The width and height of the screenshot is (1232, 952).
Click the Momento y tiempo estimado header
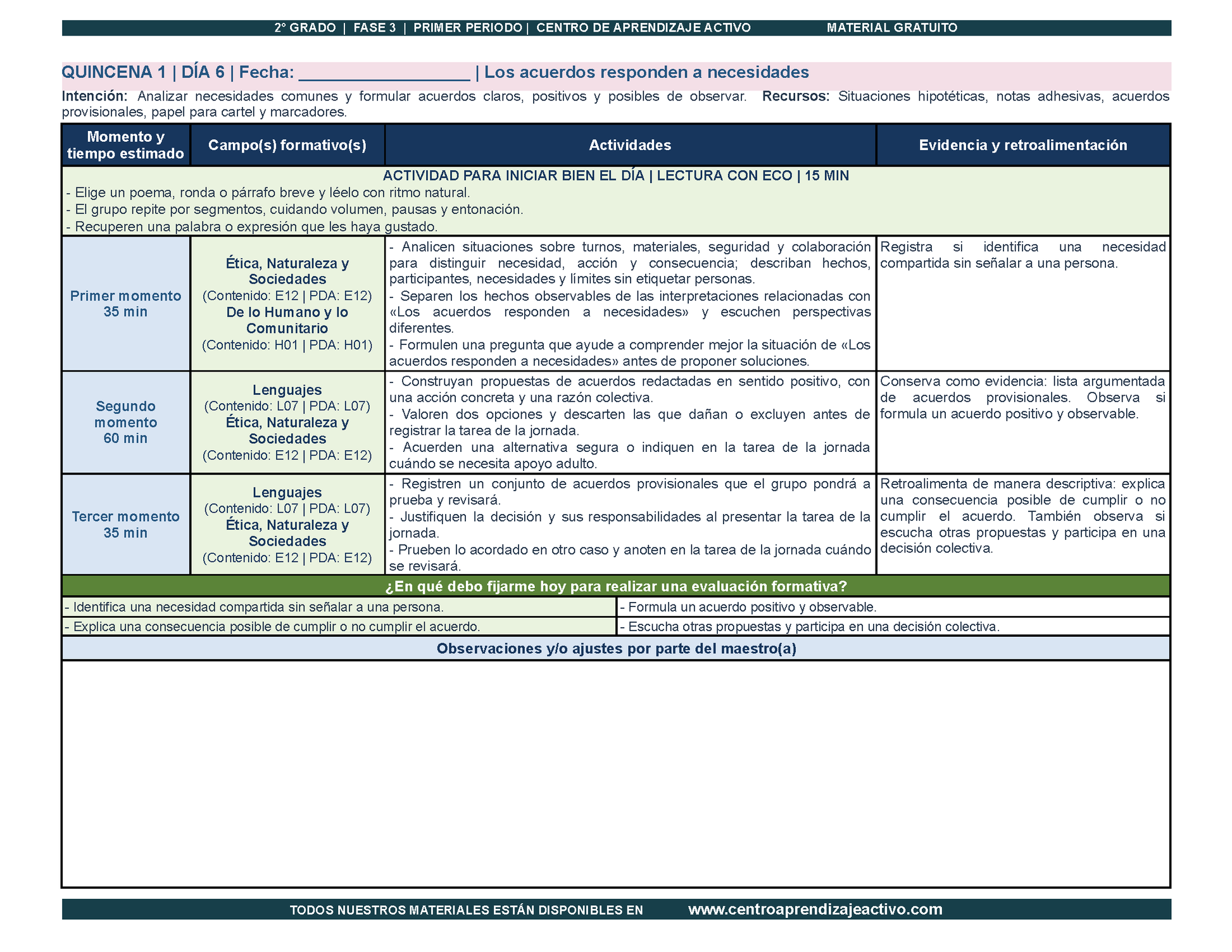(126, 145)
